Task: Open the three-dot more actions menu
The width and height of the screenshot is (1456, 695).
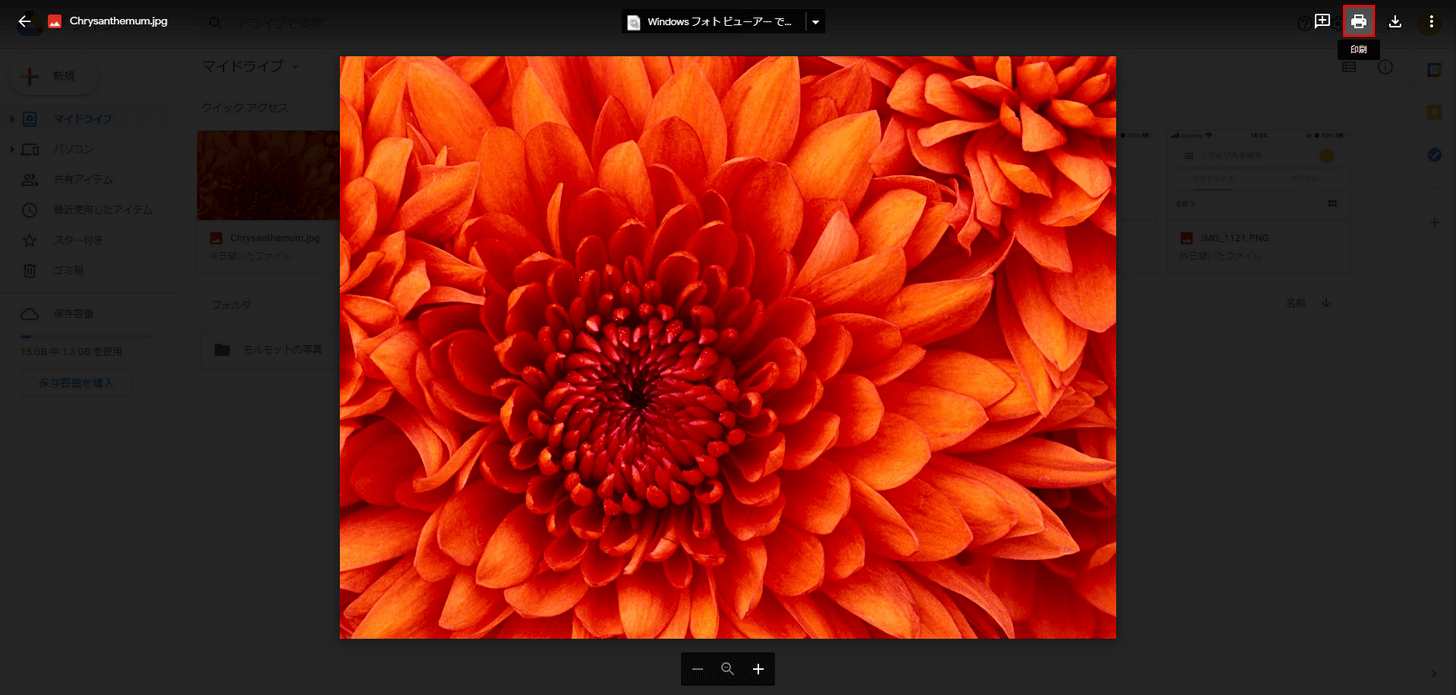Action: pyautogui.click(x=1431, y=21)
